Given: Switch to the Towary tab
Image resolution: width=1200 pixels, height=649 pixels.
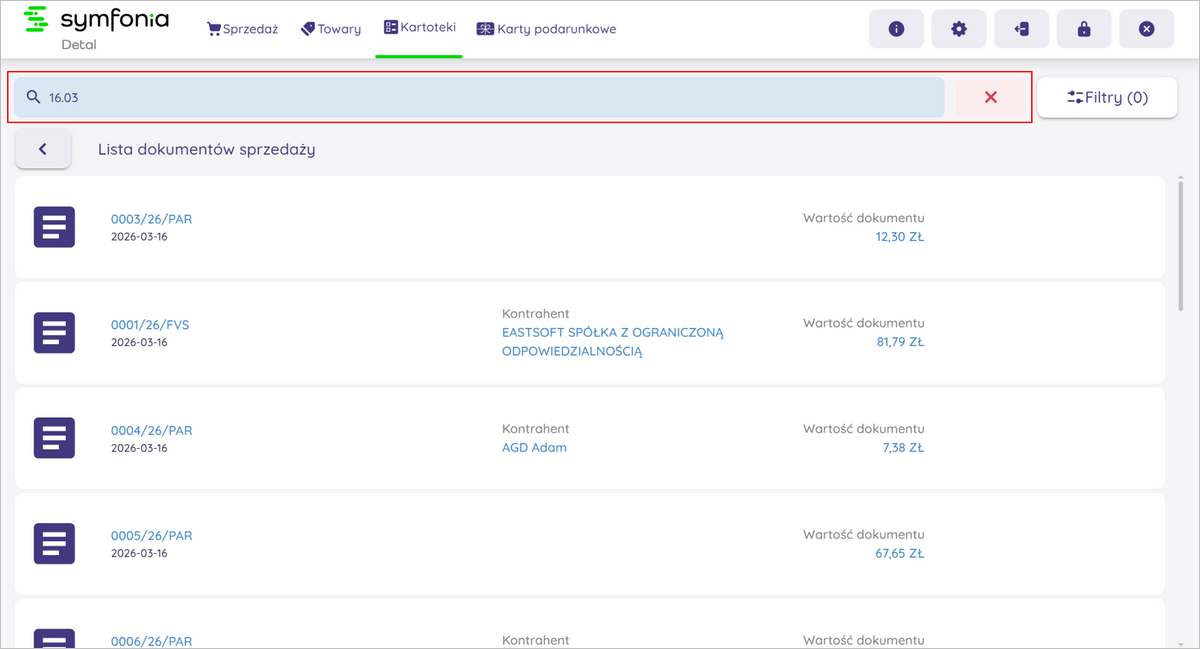Looking at the screenshot, I should 331,29.
